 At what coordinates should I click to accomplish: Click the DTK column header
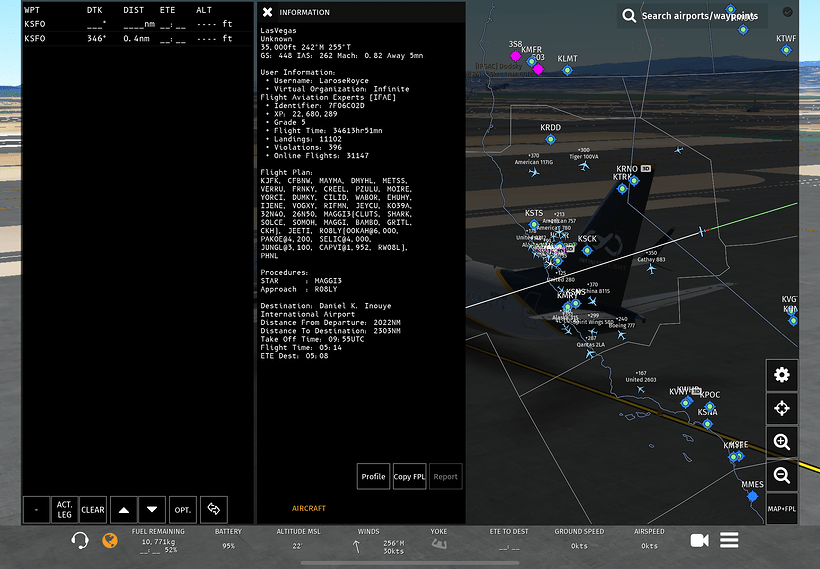tap(95, 10)
